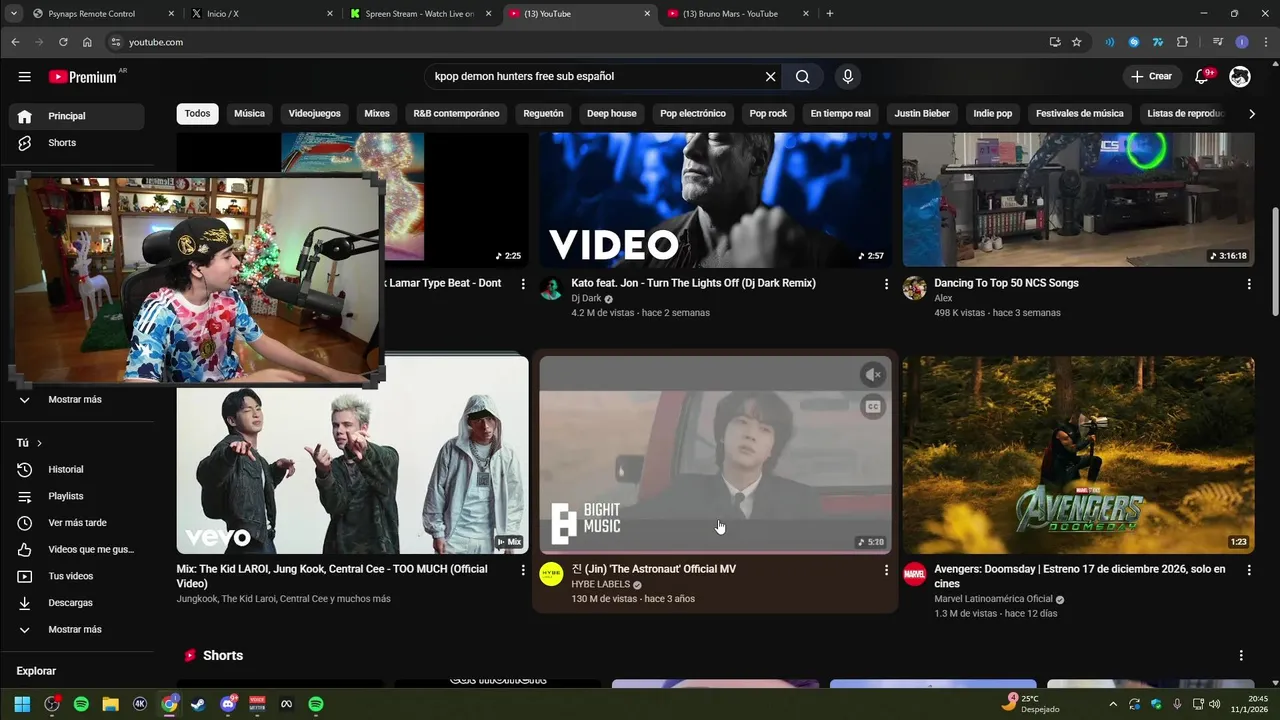The width and height of the screenshot is (1280, 720).
Task: Unmute the Astronaut preview video
Action: (873, 375)
